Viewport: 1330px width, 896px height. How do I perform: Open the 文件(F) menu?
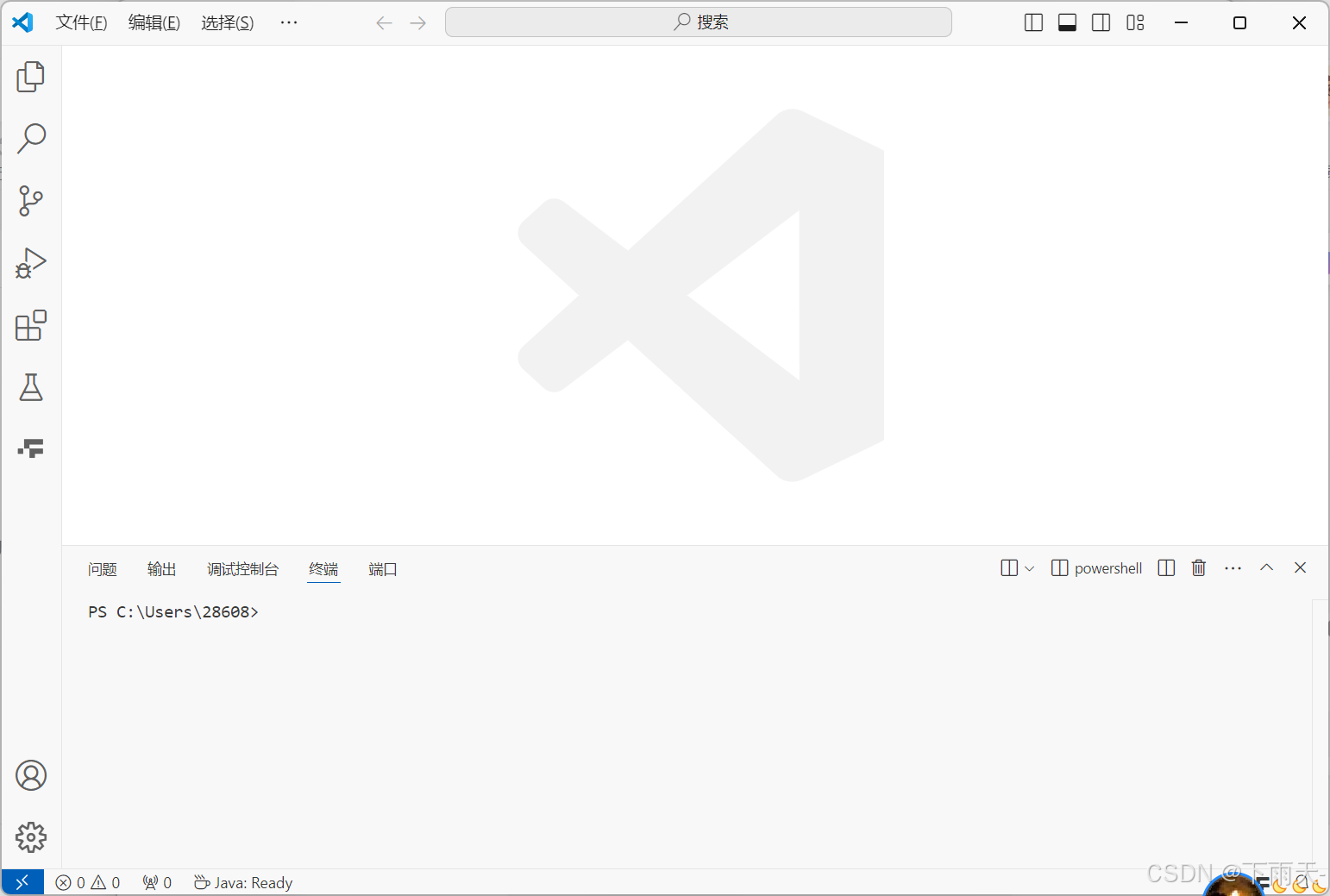(81, 22)
